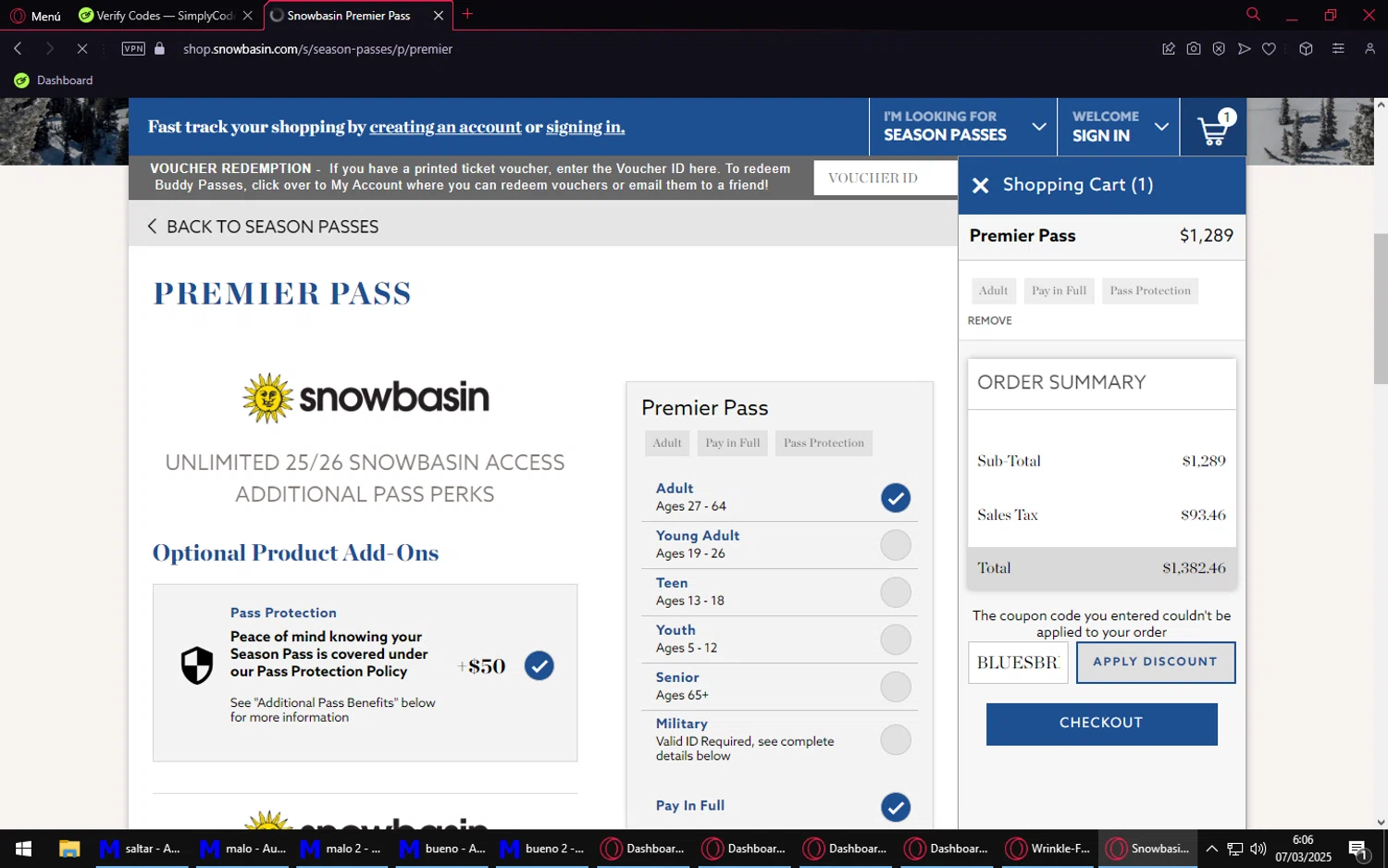The width and height of the screenshot is (1388, 868).
Task: Click the coupon code input field
Action: 1018,663
